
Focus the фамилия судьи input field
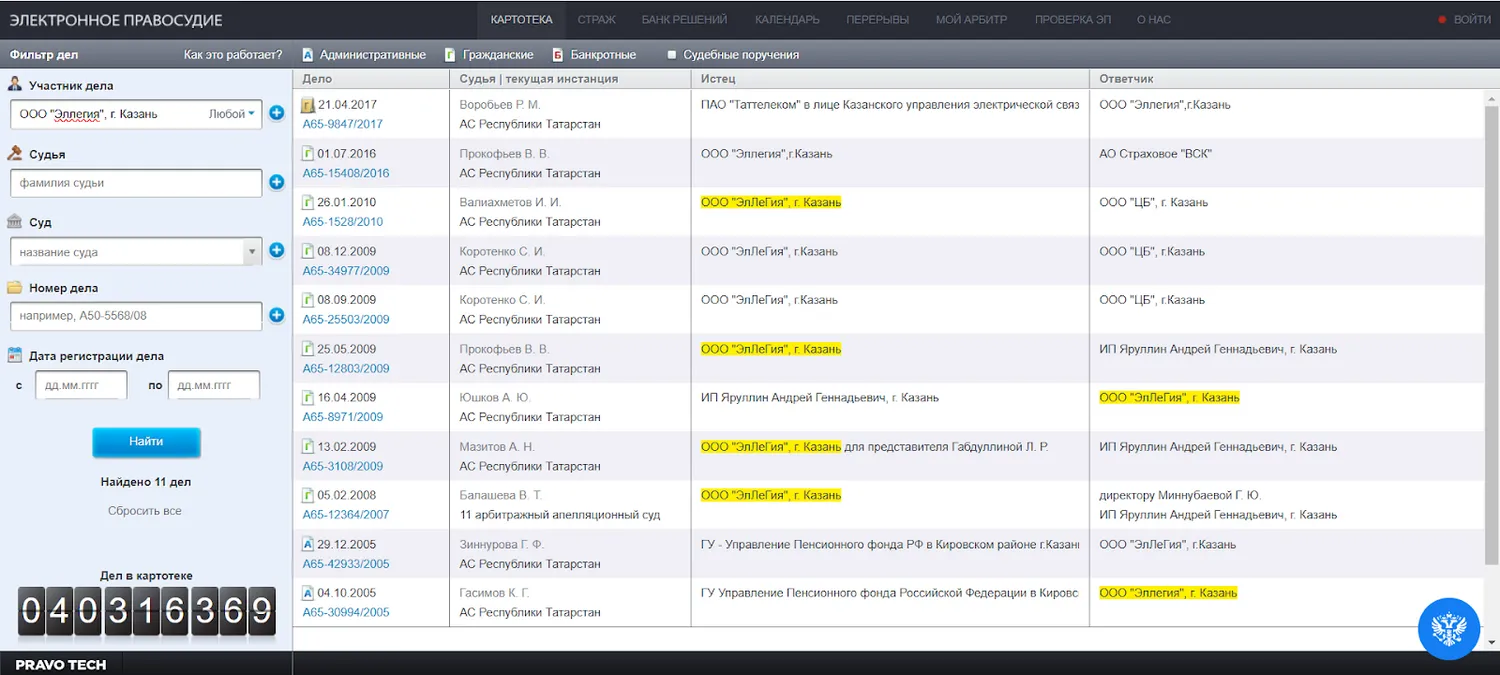(x=136, y=183)
